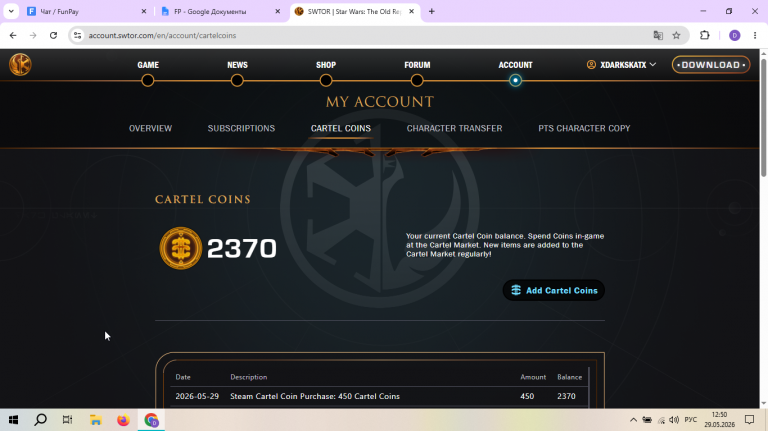Screen dimensions: 768x431
Task: Open the FORUM navigation menu
Action: pos(417,65)
